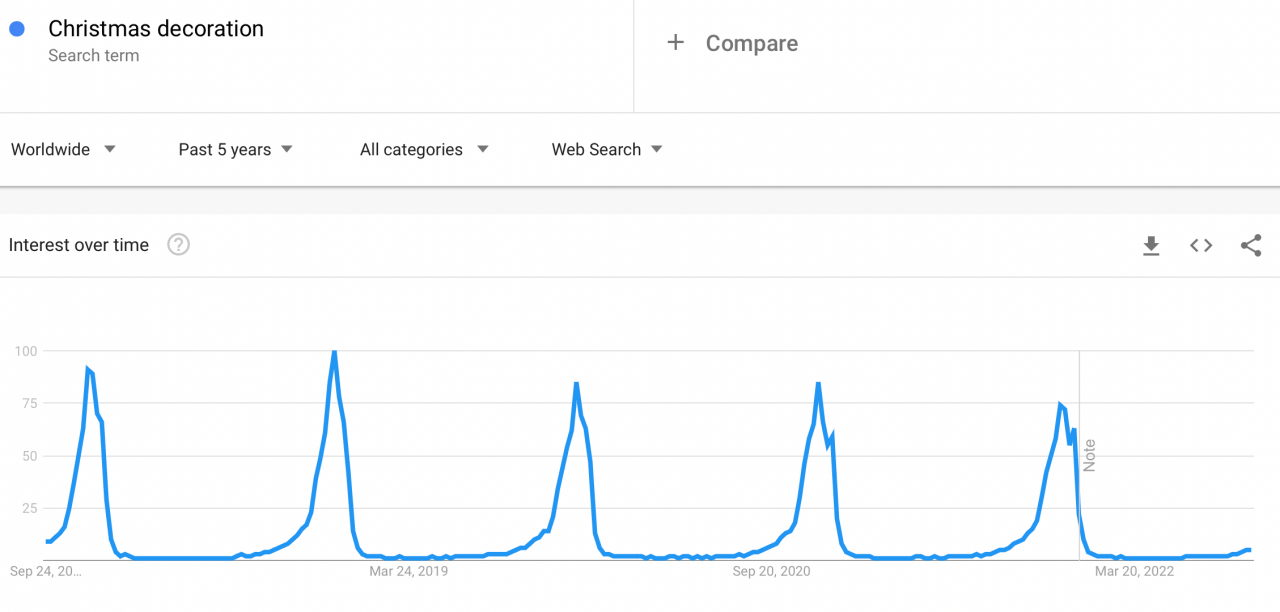1280x612 pixels.
Task: Click the December 2018 peak on the chart
Action: (333, 352)
